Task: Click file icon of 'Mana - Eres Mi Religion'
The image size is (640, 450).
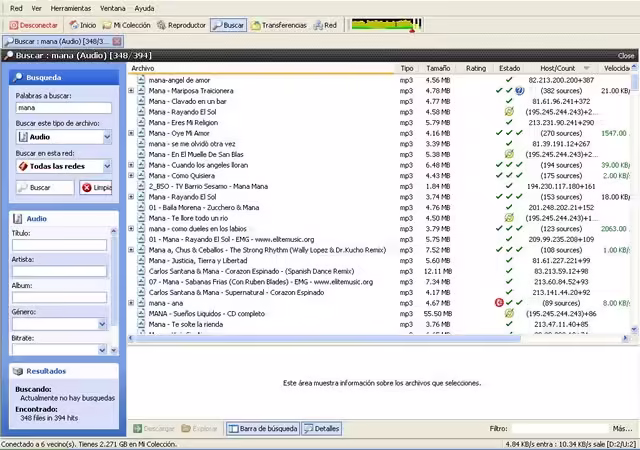Action: point(141,123)
